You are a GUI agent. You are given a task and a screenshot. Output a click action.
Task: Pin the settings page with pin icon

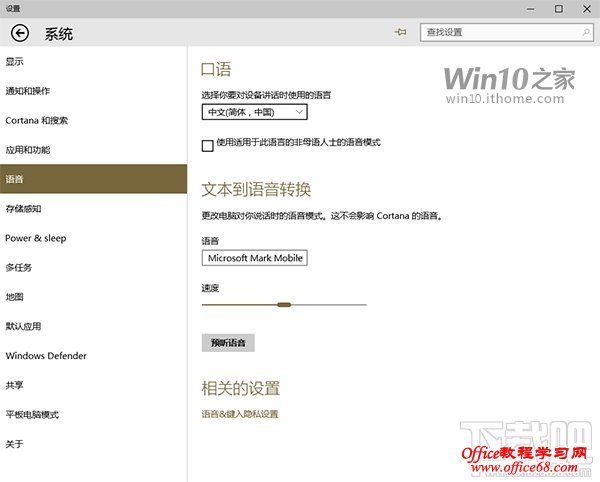pos(401,32)
